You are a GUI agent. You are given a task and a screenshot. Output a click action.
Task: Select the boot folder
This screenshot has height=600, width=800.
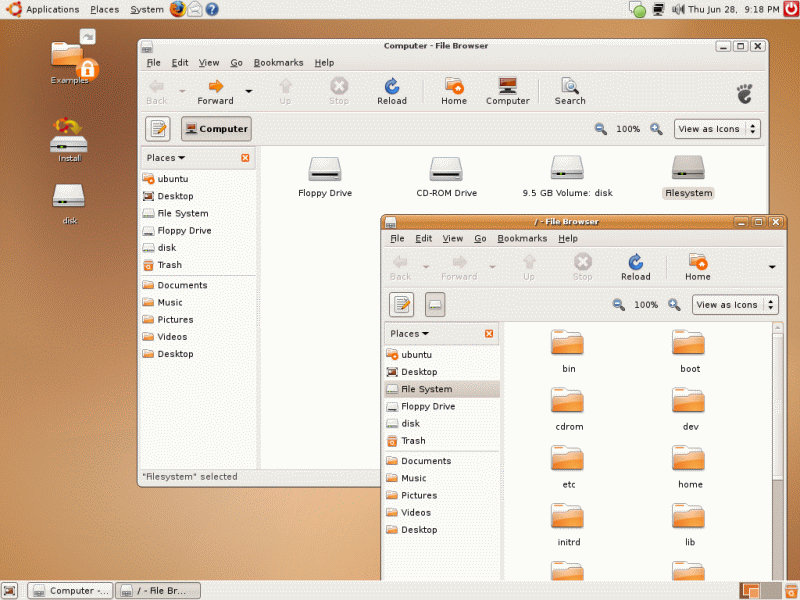tap(689, 352)
